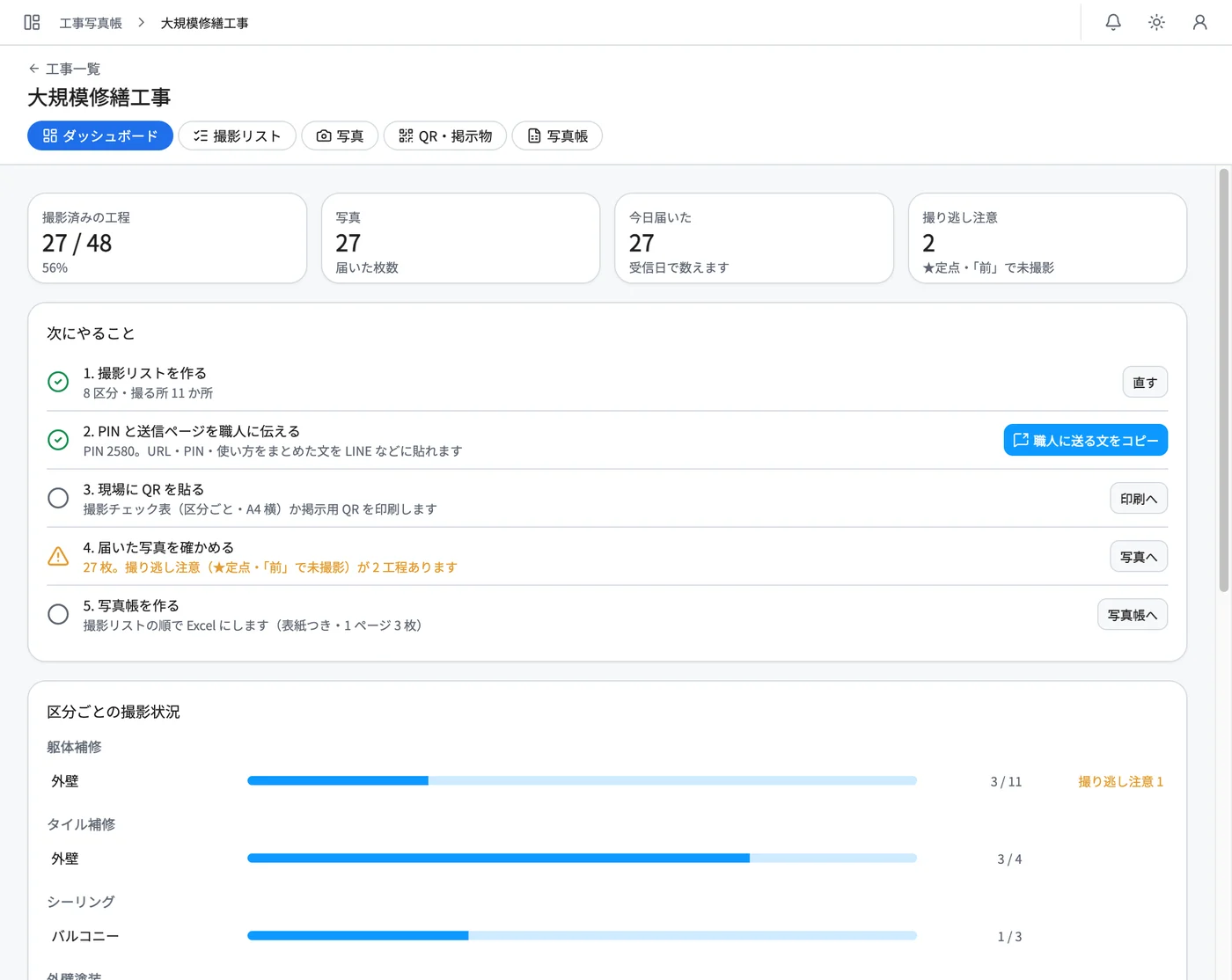
Task: Open the notifications bell
Action: coord(1113,23)
